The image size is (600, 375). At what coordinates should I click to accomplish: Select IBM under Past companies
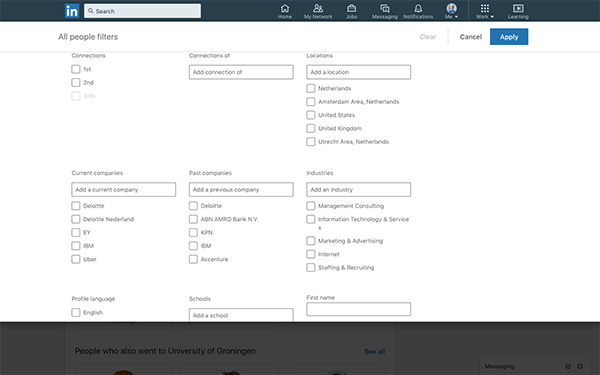[x=193, y=246]
